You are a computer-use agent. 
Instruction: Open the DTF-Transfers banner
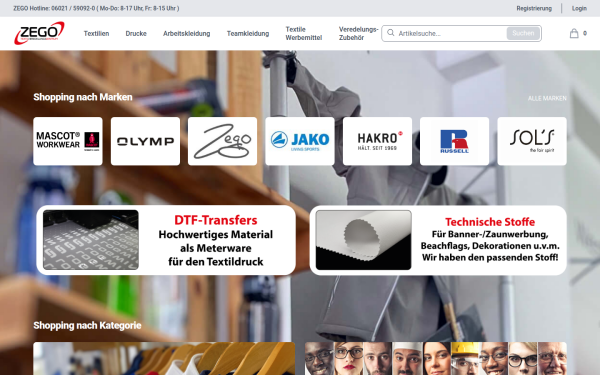(166, 240)
